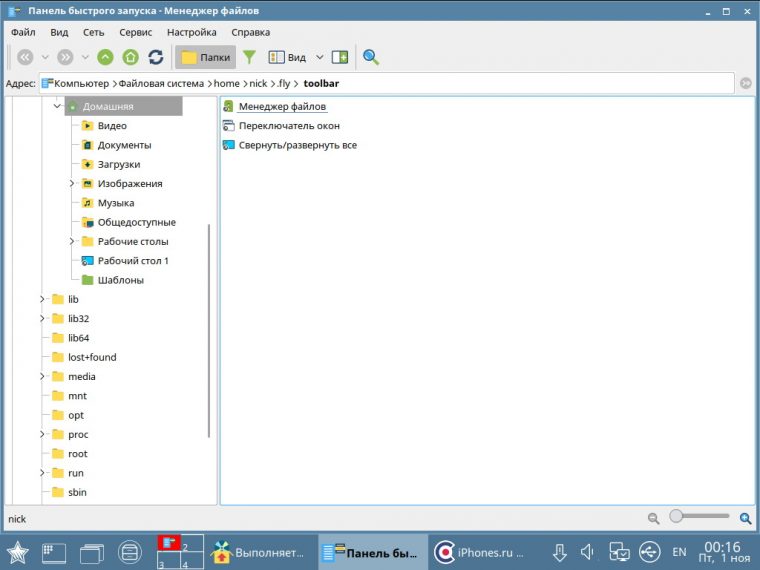This screenshot has width=760, height=570.
Task: Expand the media folder in tree
Action: (42, 377)
